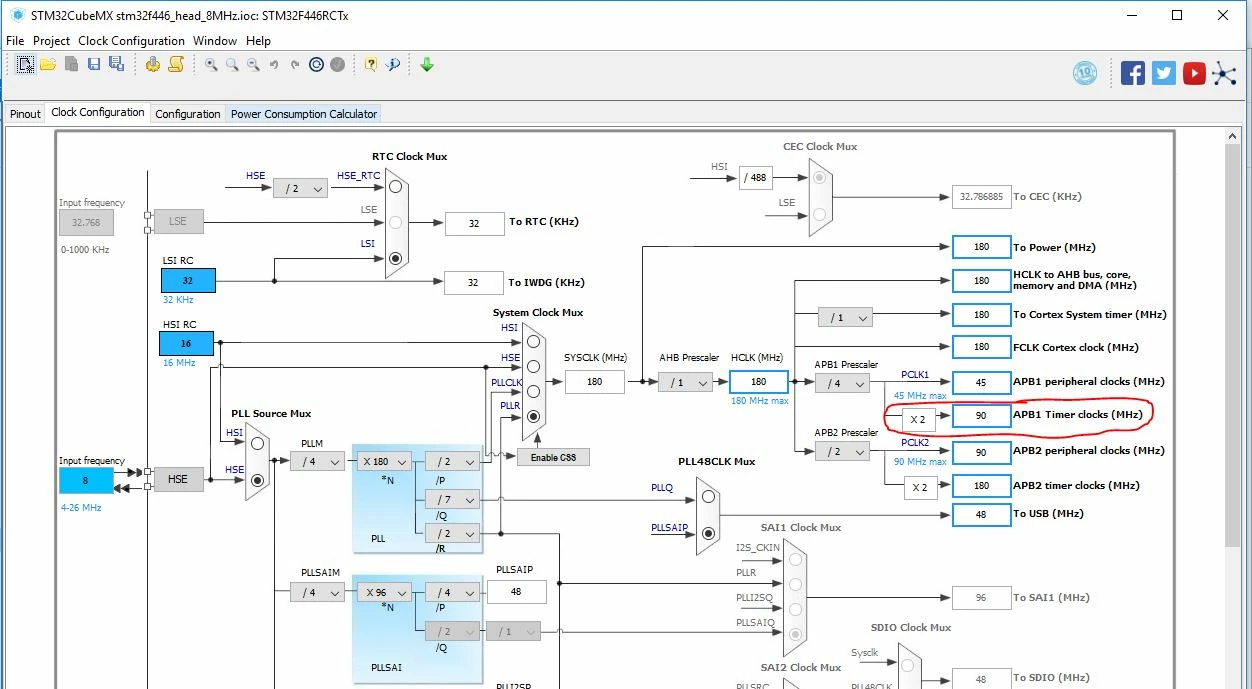This screenshot has width=1252, height=689.
Task: Click the HSE oscillator block
Action: pyautogui.click(x=178, y=479)
